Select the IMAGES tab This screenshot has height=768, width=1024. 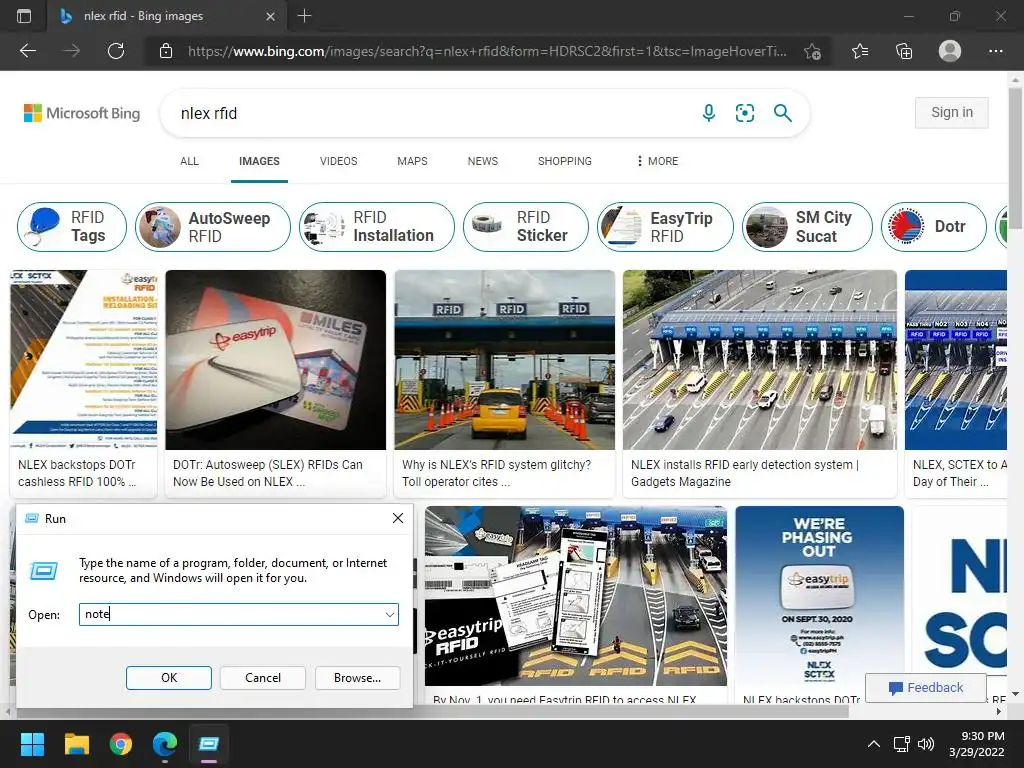[259, 161]
